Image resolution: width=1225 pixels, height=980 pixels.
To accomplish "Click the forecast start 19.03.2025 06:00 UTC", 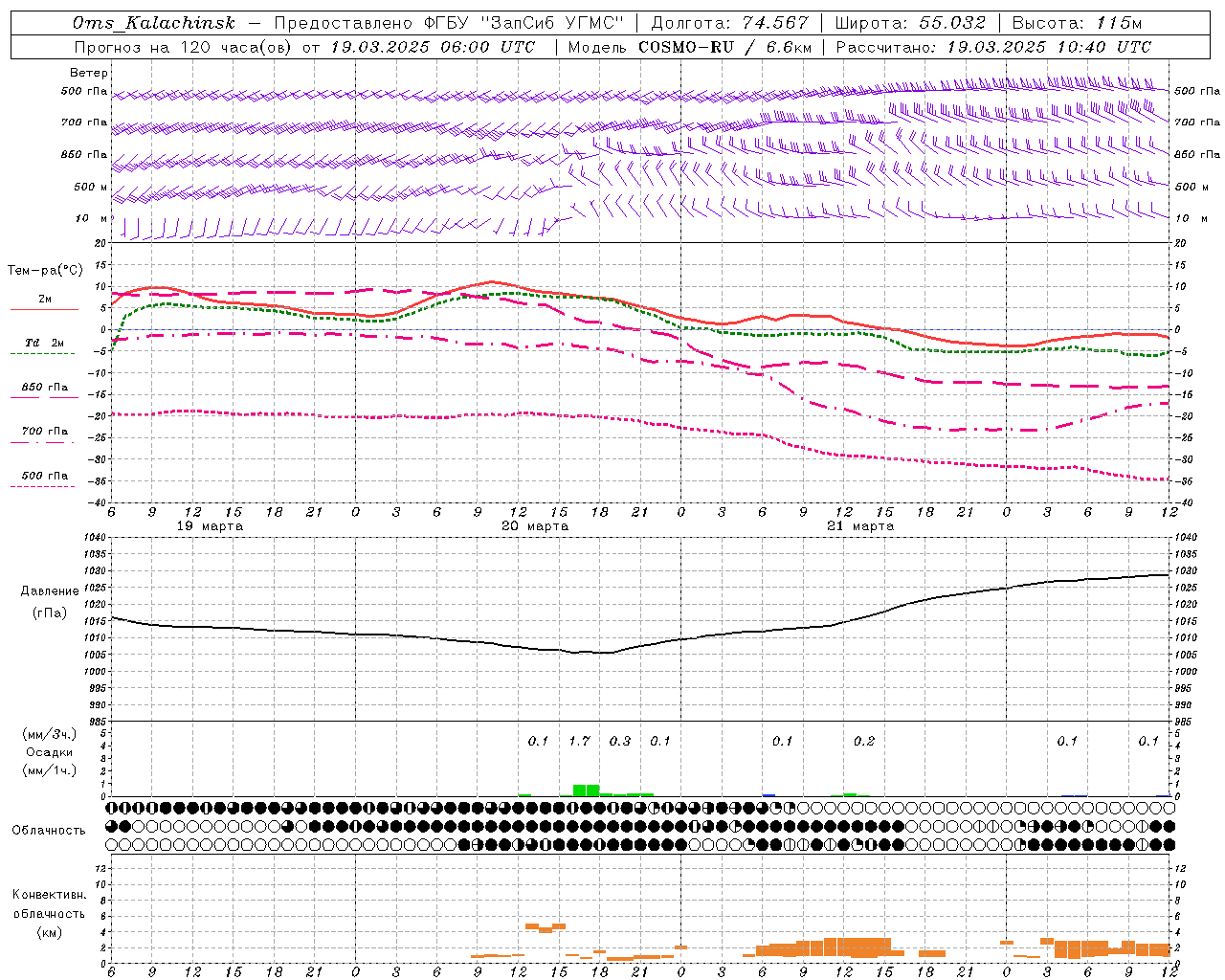I will tap(433, 47).
